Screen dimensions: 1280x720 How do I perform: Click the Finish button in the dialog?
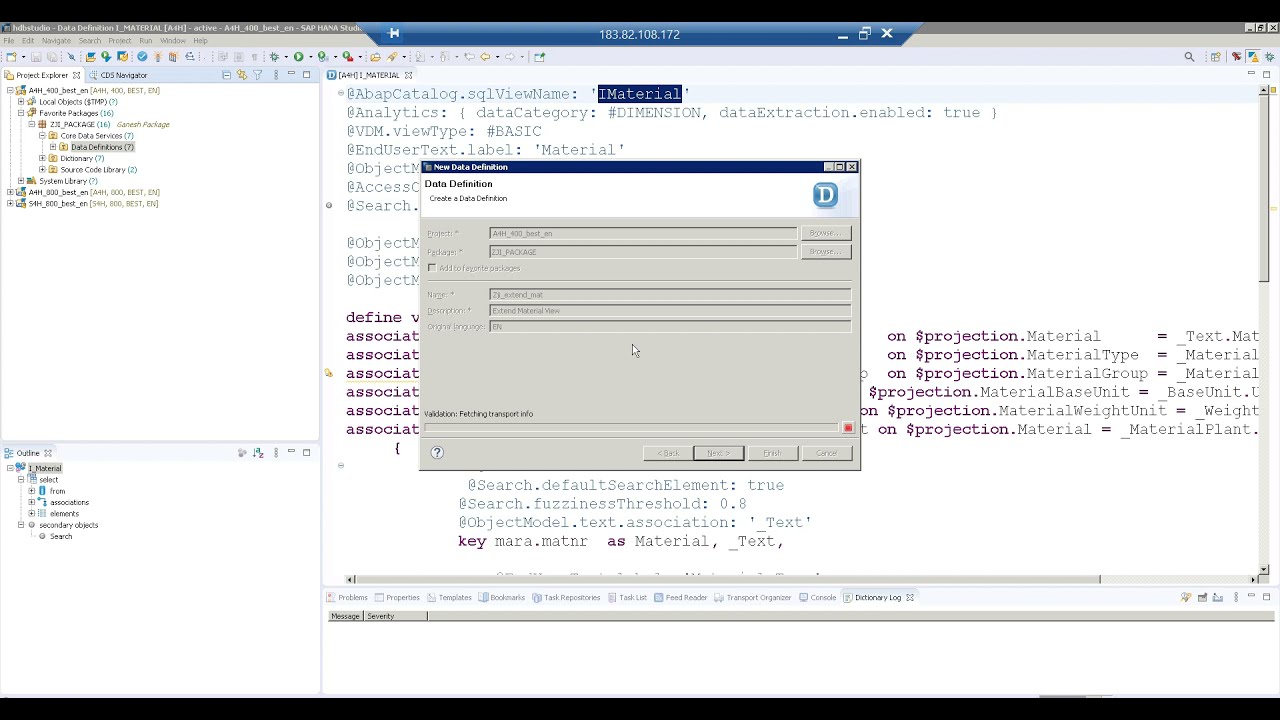pos(772,453)
